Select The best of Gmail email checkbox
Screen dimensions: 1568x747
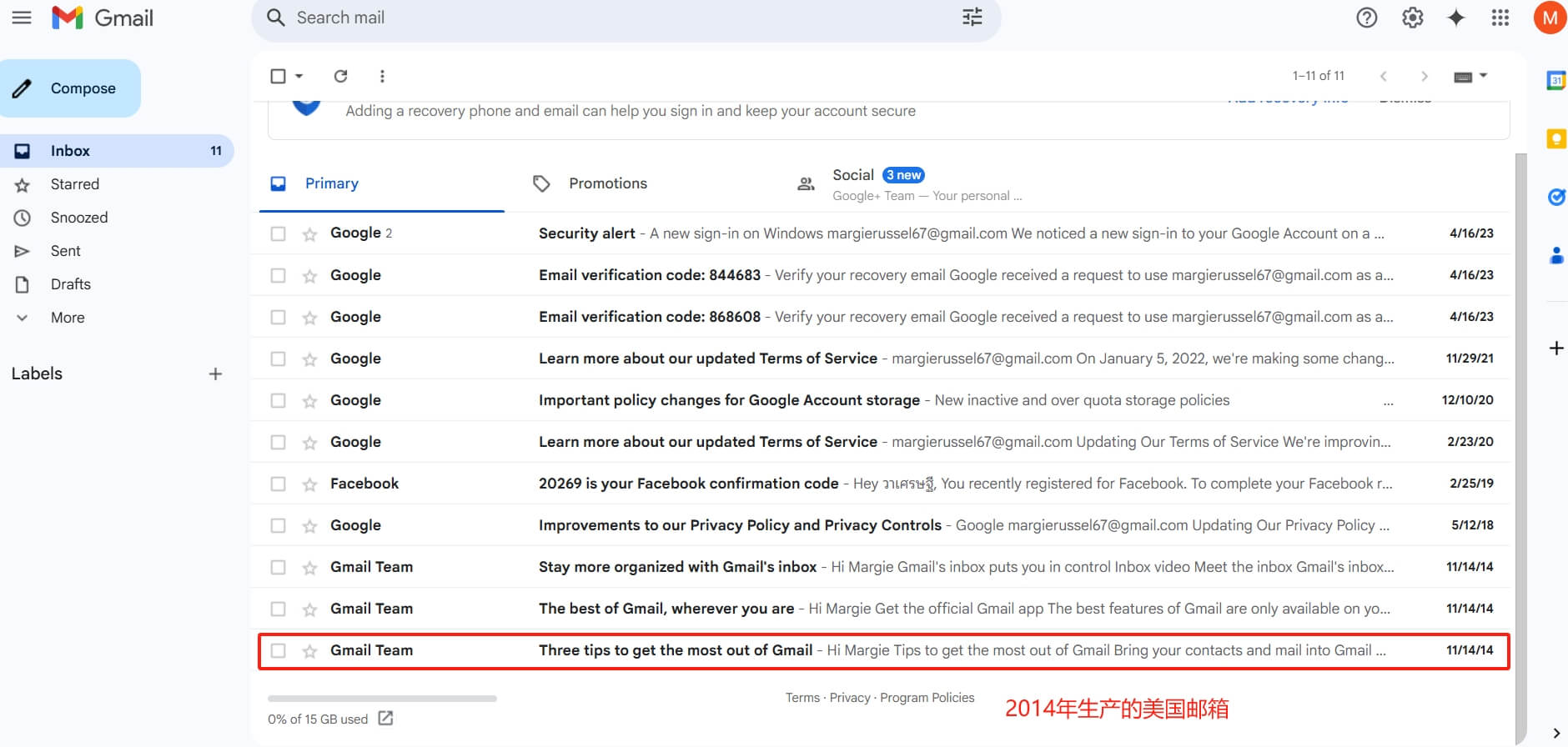coord(278,609)
